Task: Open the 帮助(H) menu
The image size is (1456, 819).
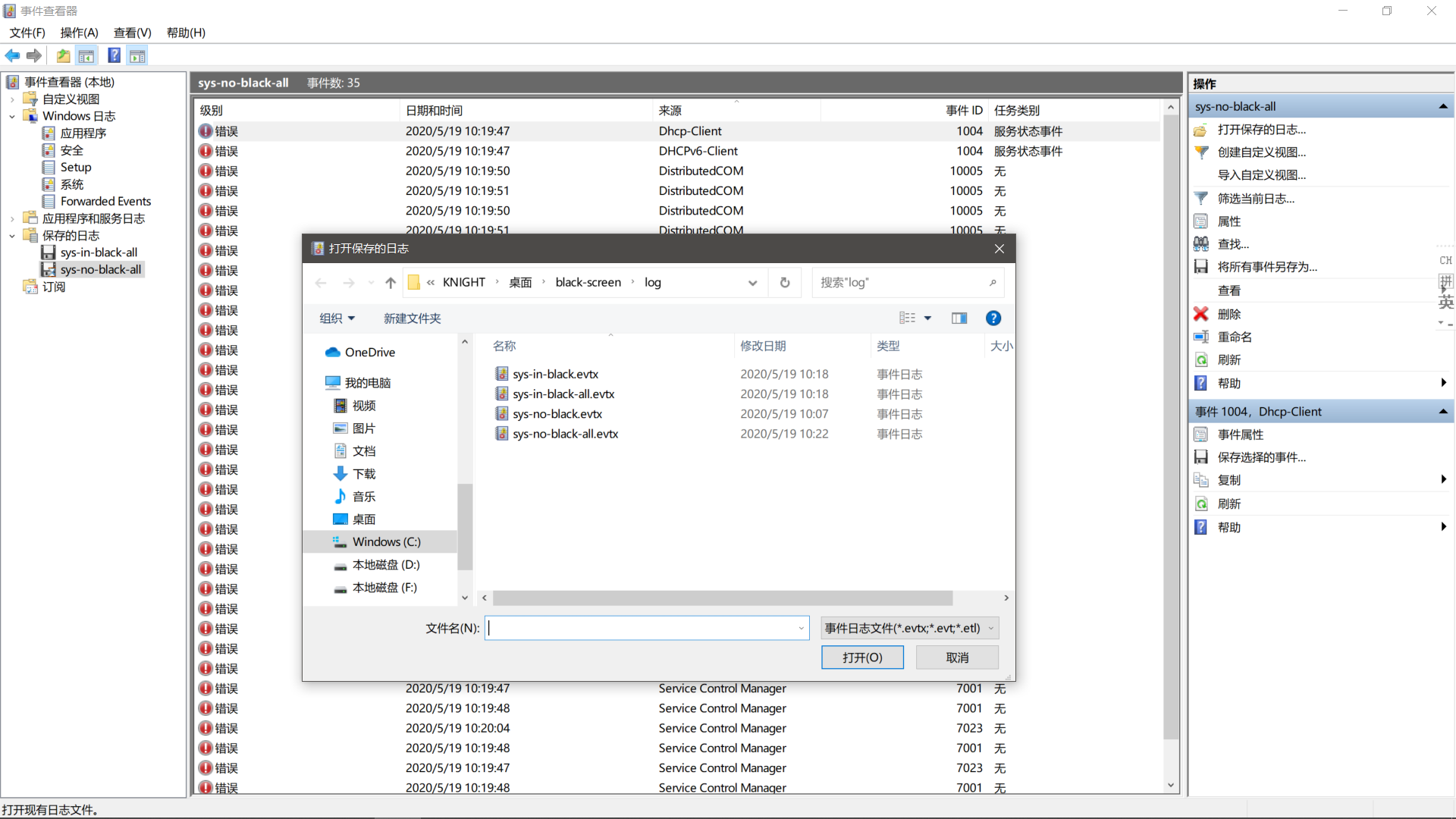Action: click(186, 33)
